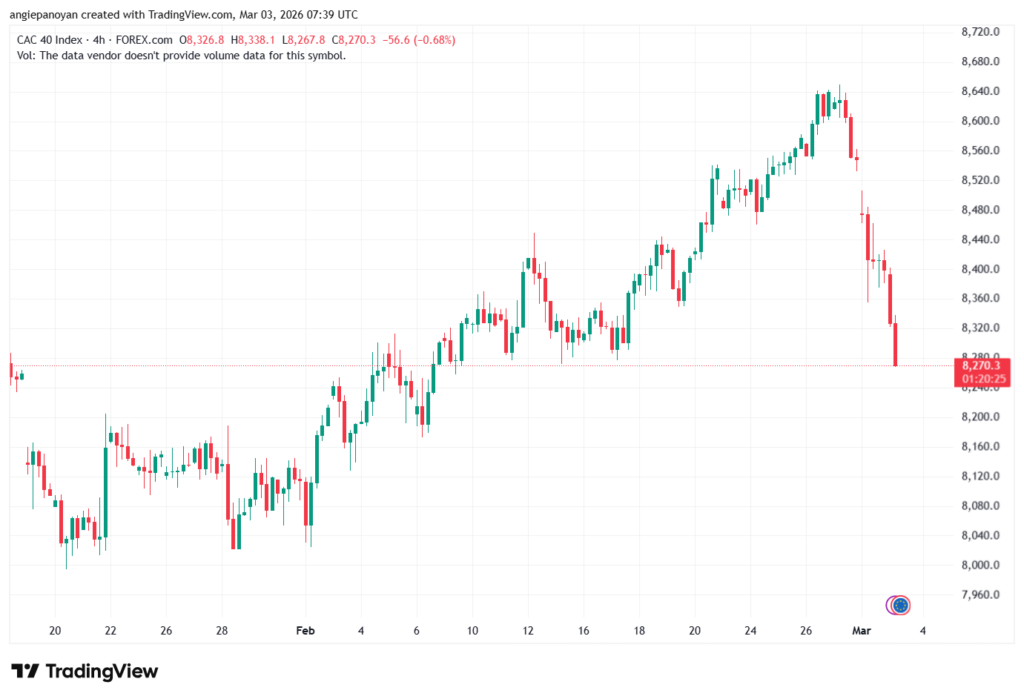Click the TradingView logo icon
The image size is (1024, 699).
tap(25, 671)
